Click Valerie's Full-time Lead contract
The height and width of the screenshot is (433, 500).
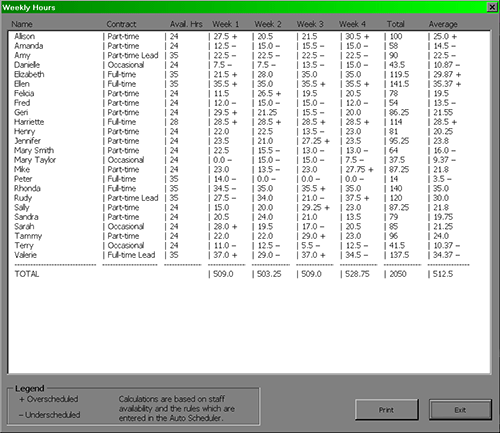click(x=131, y=255)
